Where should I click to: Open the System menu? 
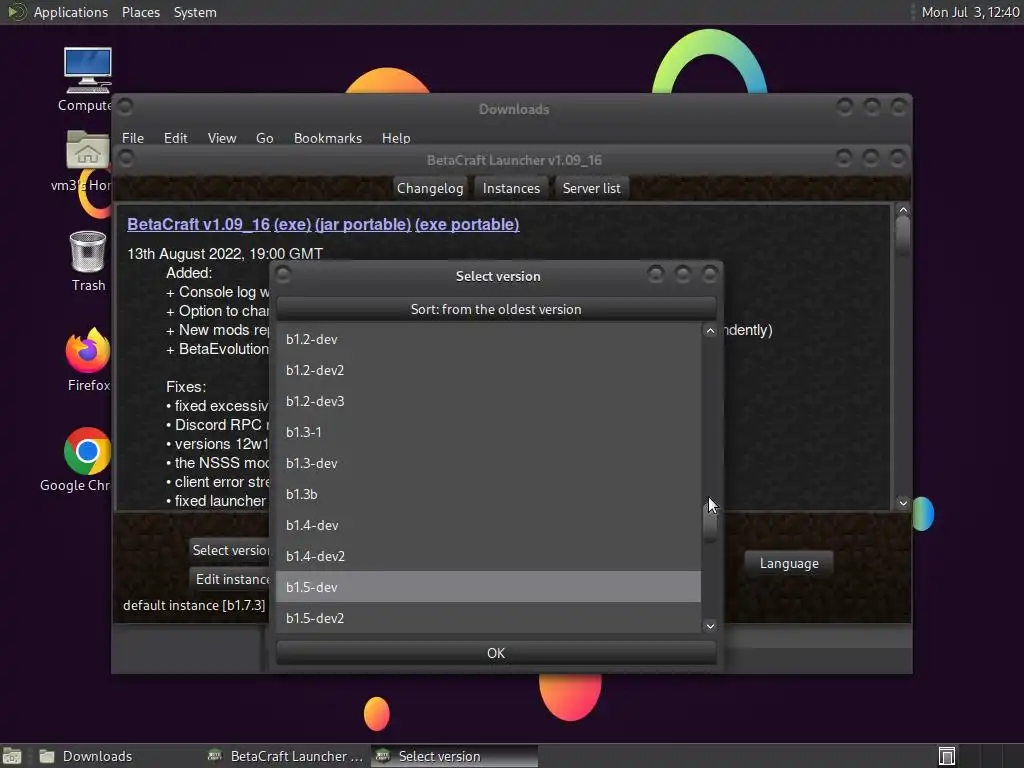click(x=195, y=12)
